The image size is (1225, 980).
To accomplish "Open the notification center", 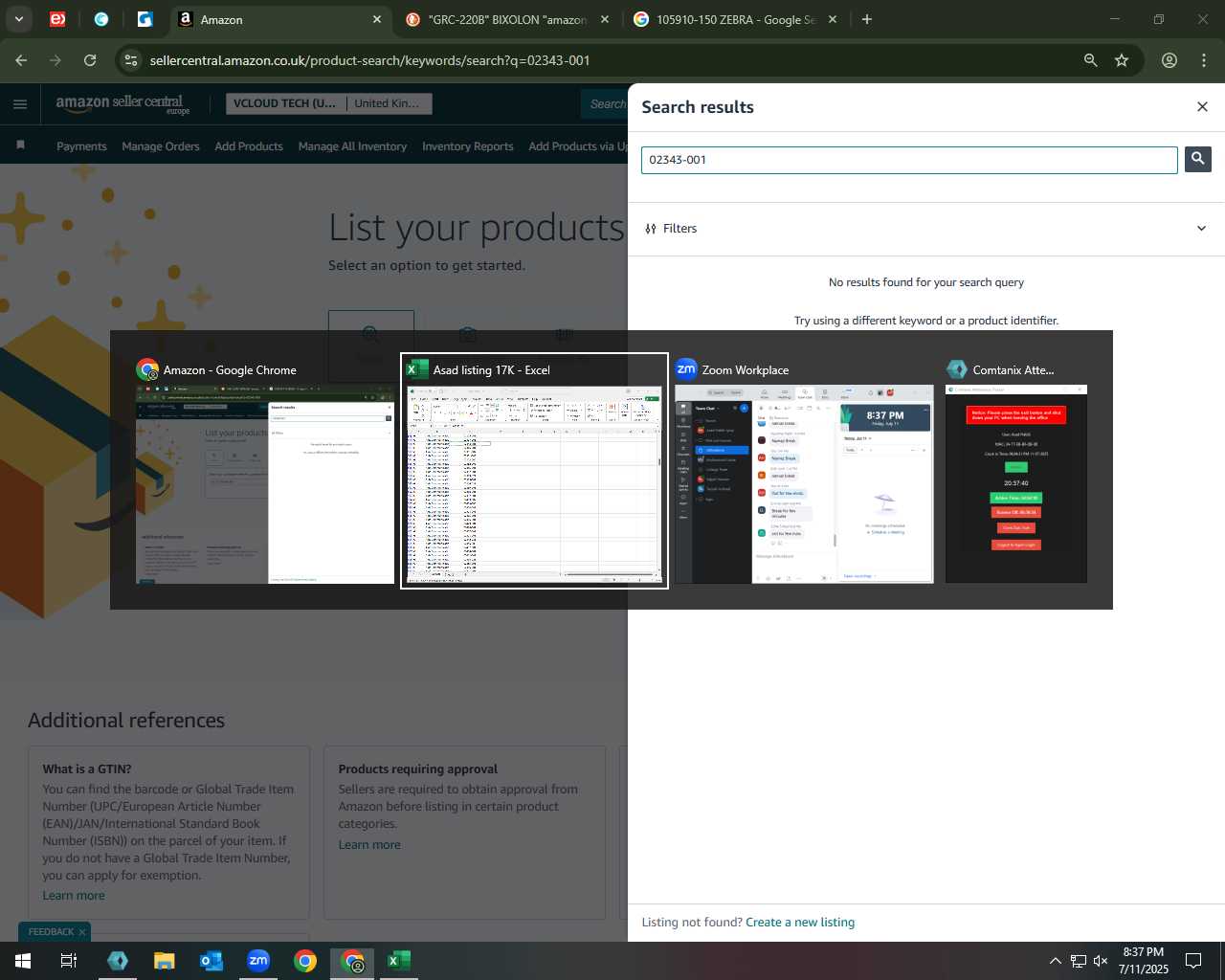I will pos(1193,961).
